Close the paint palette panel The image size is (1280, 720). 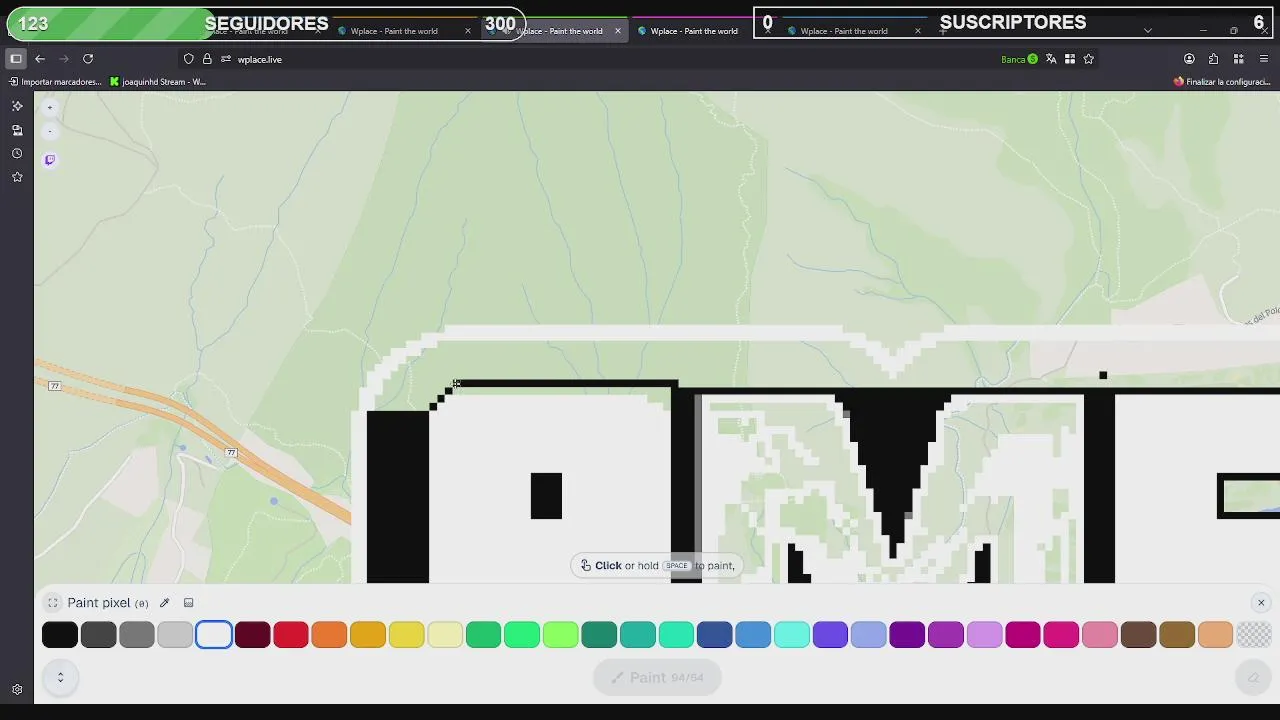coord(1261,603)
